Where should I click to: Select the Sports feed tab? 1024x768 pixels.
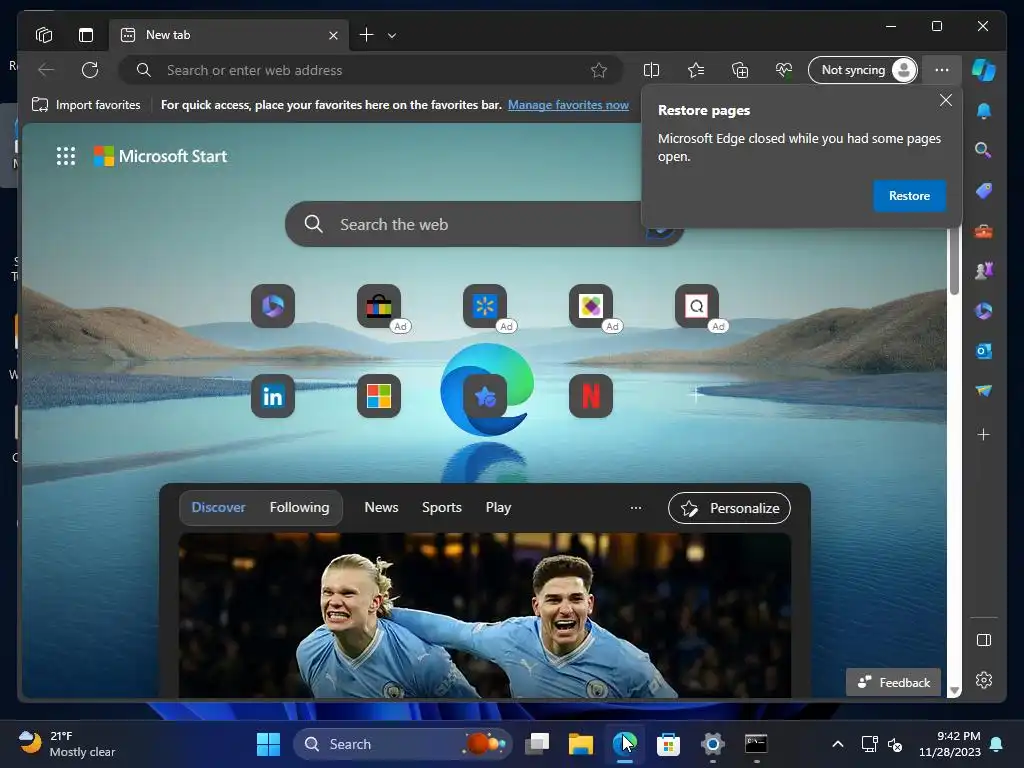[x=441, y=507]
